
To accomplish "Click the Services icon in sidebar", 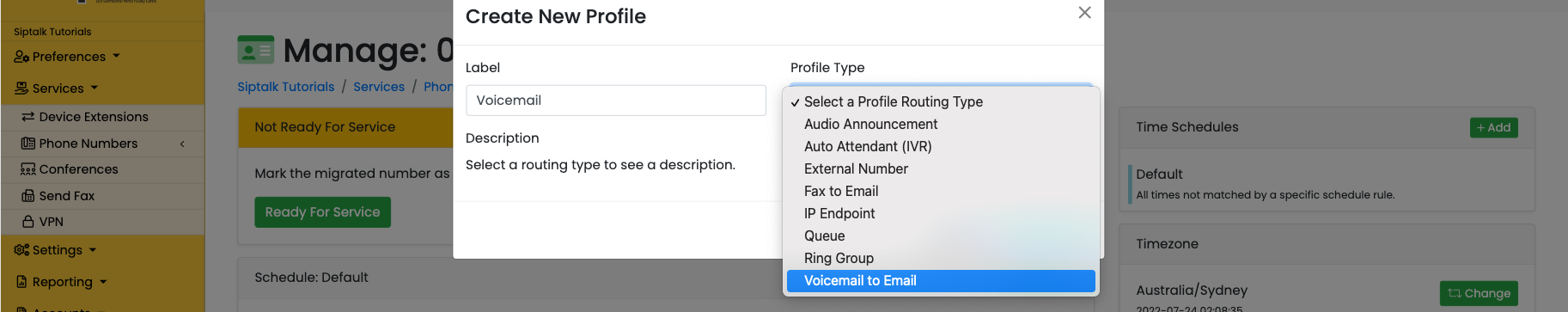I will [x=21, y=89].
